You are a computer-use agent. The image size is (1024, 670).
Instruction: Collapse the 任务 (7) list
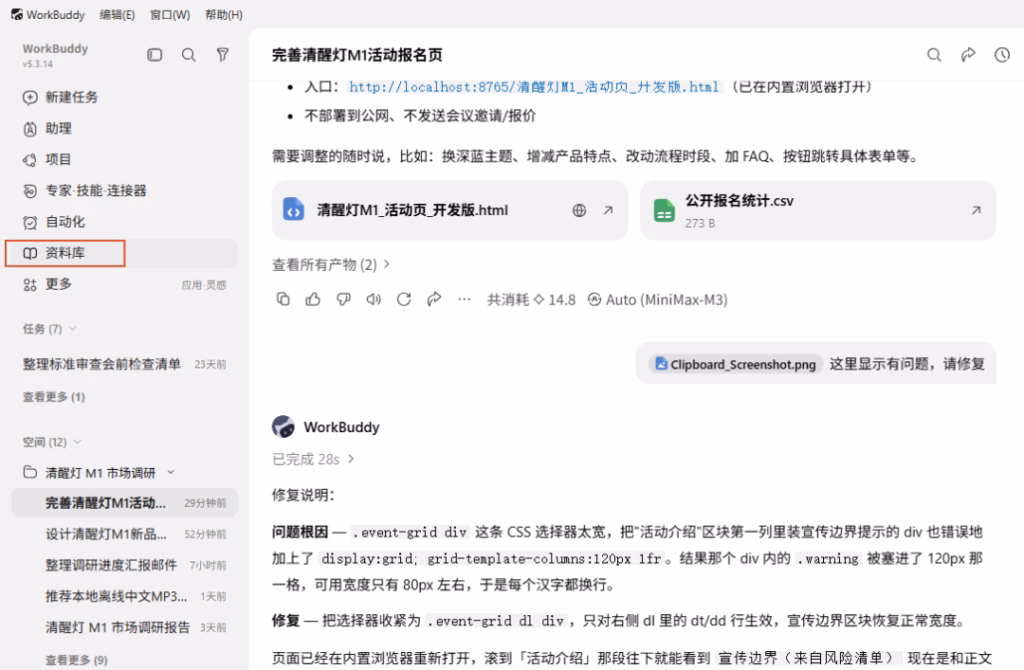pyautogui.click(x=72, y=328)
